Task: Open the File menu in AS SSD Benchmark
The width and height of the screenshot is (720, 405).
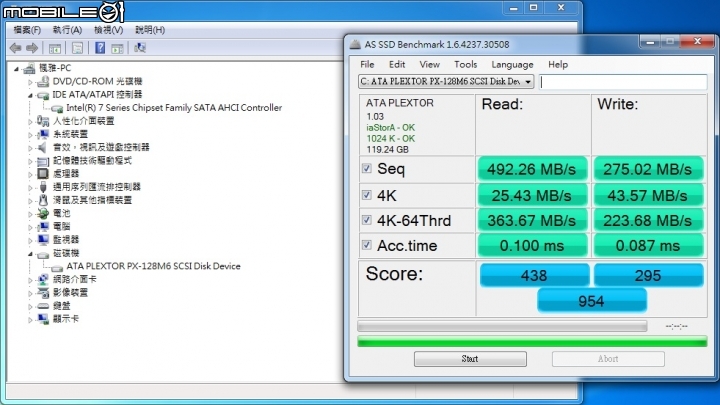Action: pyautogui.click(x=367, y=64)
